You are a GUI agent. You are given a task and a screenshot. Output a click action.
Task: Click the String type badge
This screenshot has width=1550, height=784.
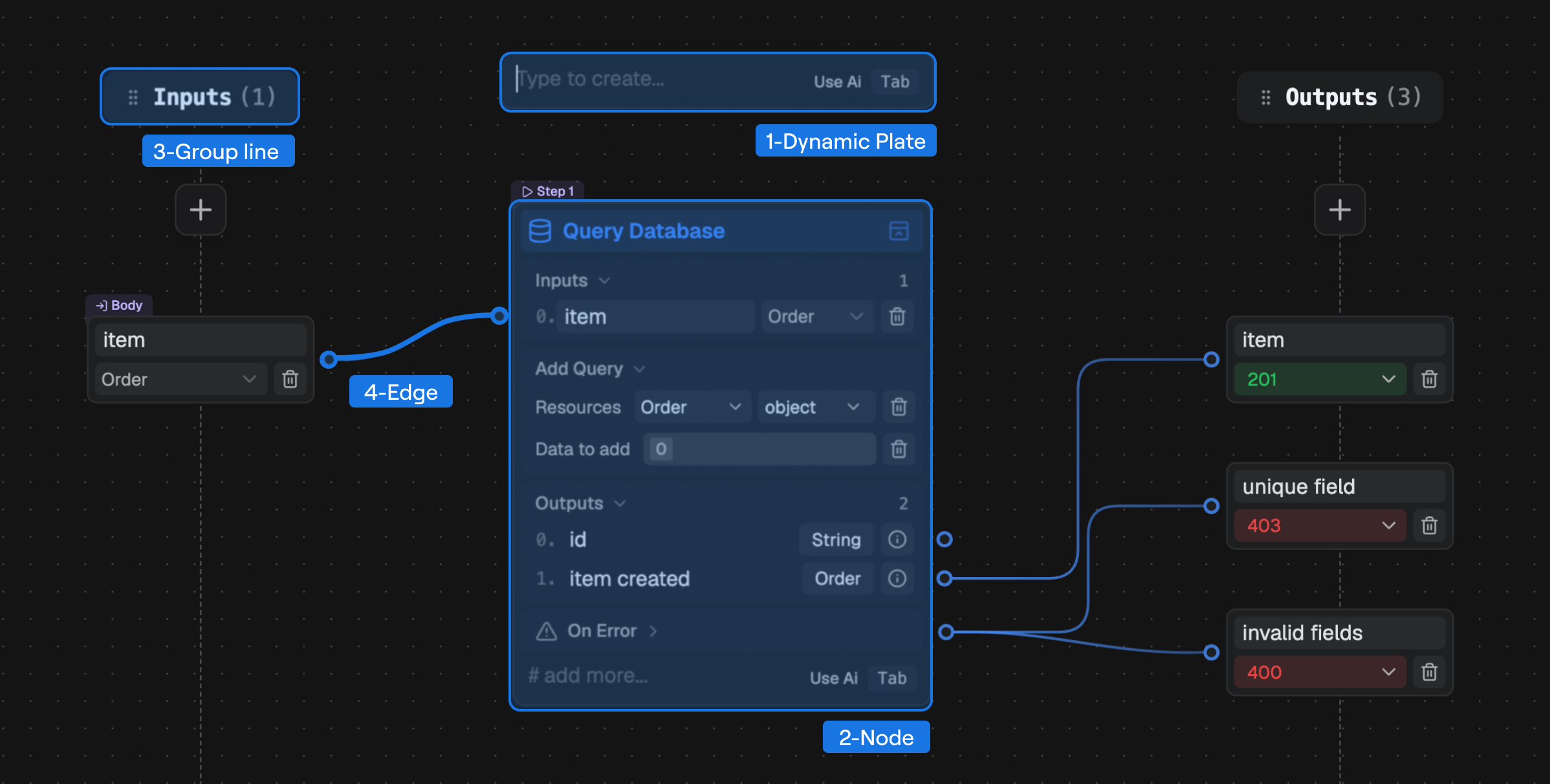pyautogui.click(x=836, y=539)
